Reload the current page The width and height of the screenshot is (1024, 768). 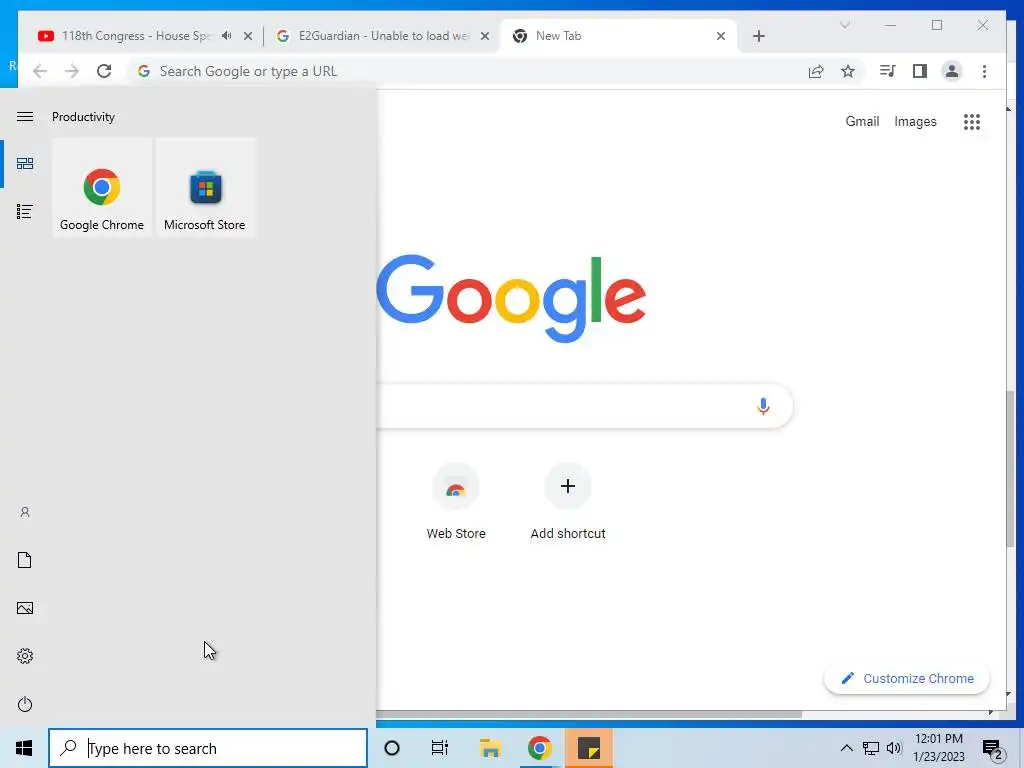(104, 71)
